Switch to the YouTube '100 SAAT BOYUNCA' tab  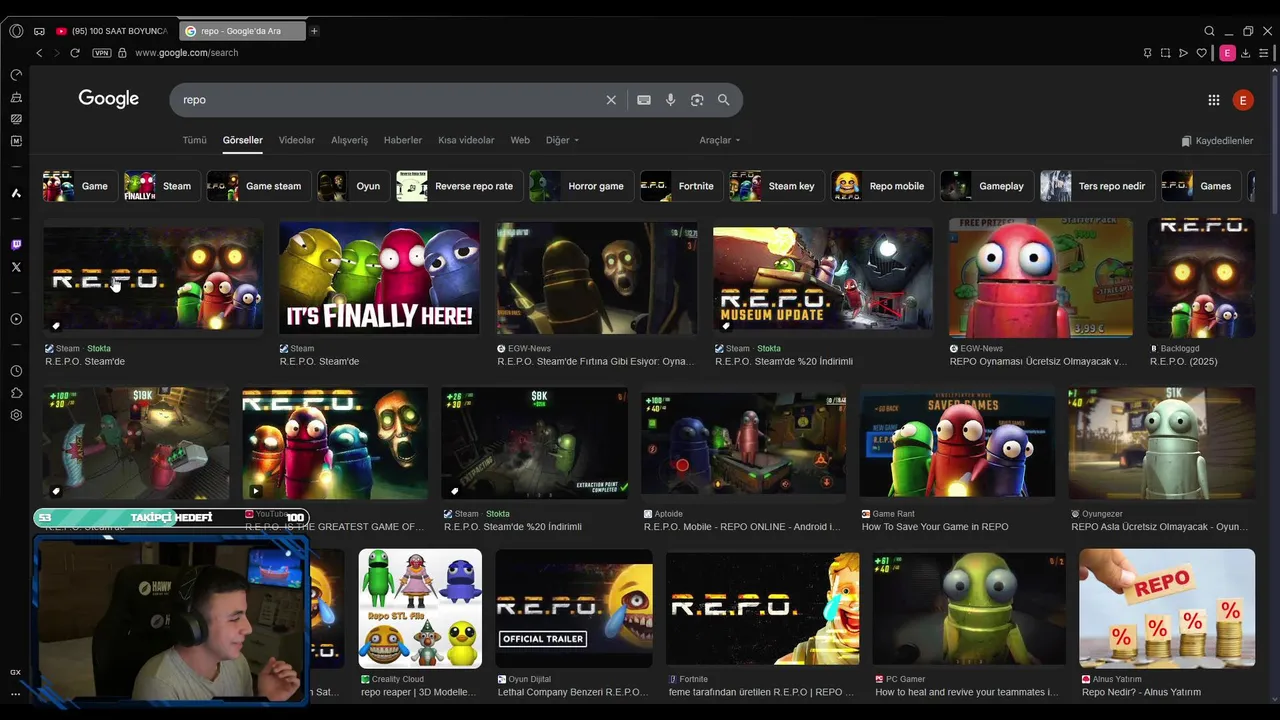[111, 31]
